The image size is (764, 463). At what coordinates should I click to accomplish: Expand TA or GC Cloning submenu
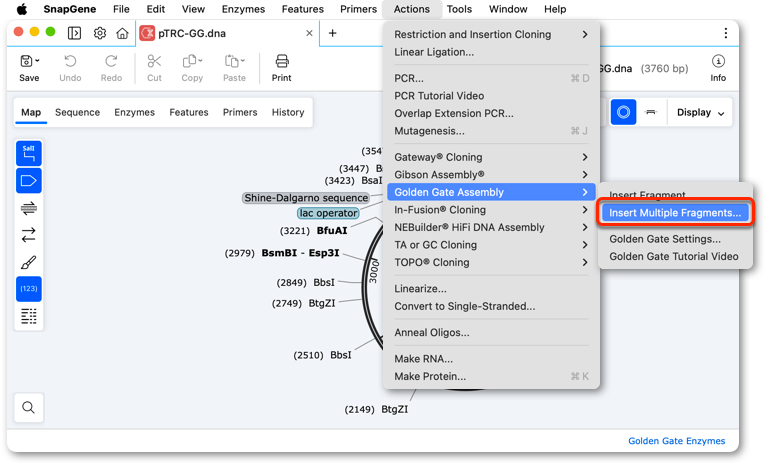point(491,245)
